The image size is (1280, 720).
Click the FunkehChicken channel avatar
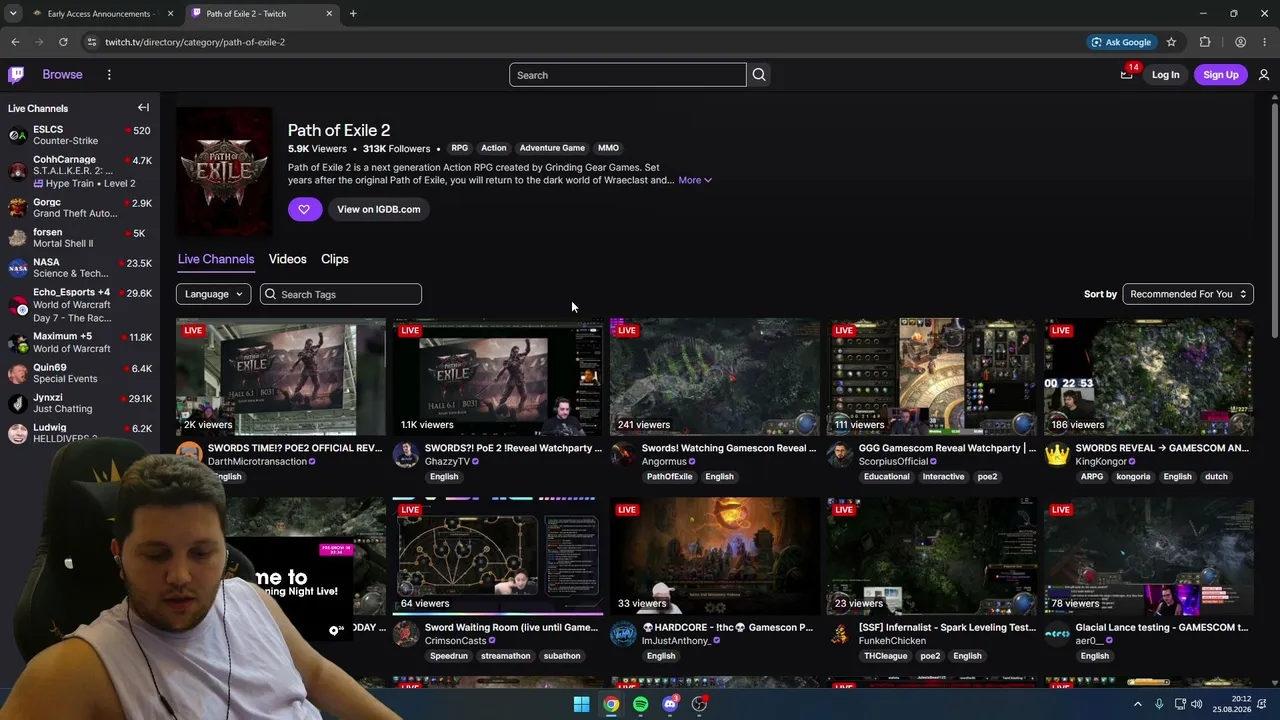tap(839, 634)
